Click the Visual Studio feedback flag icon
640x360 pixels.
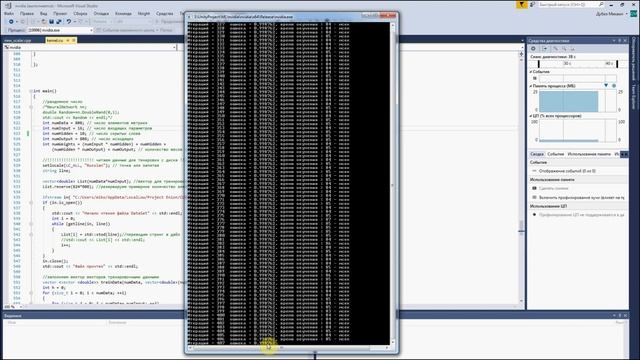tap(522, 4)
